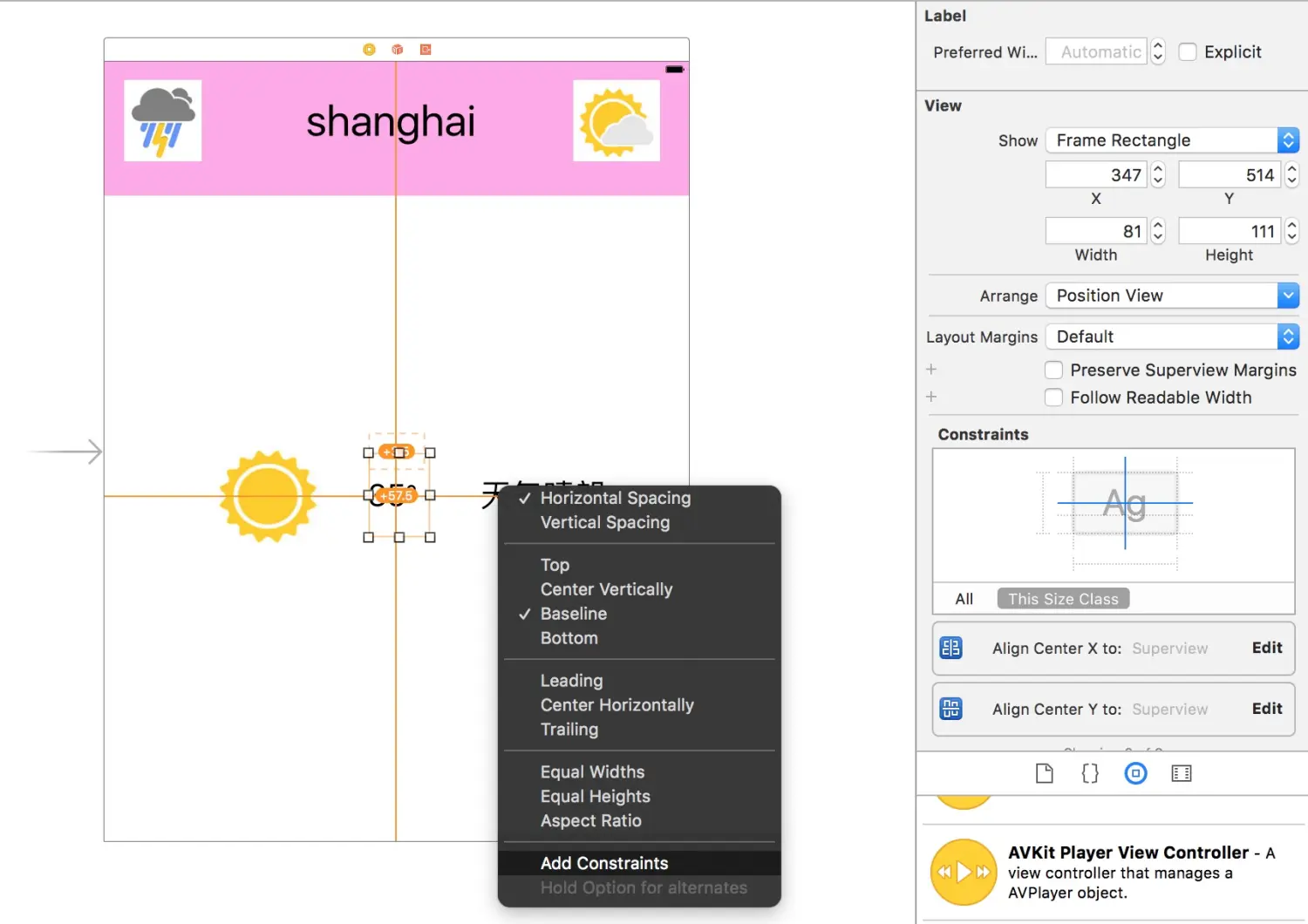Select the thunderstorm cloud image view
This screenshot has width=1308, height=924.
click(x=163, y=120)
